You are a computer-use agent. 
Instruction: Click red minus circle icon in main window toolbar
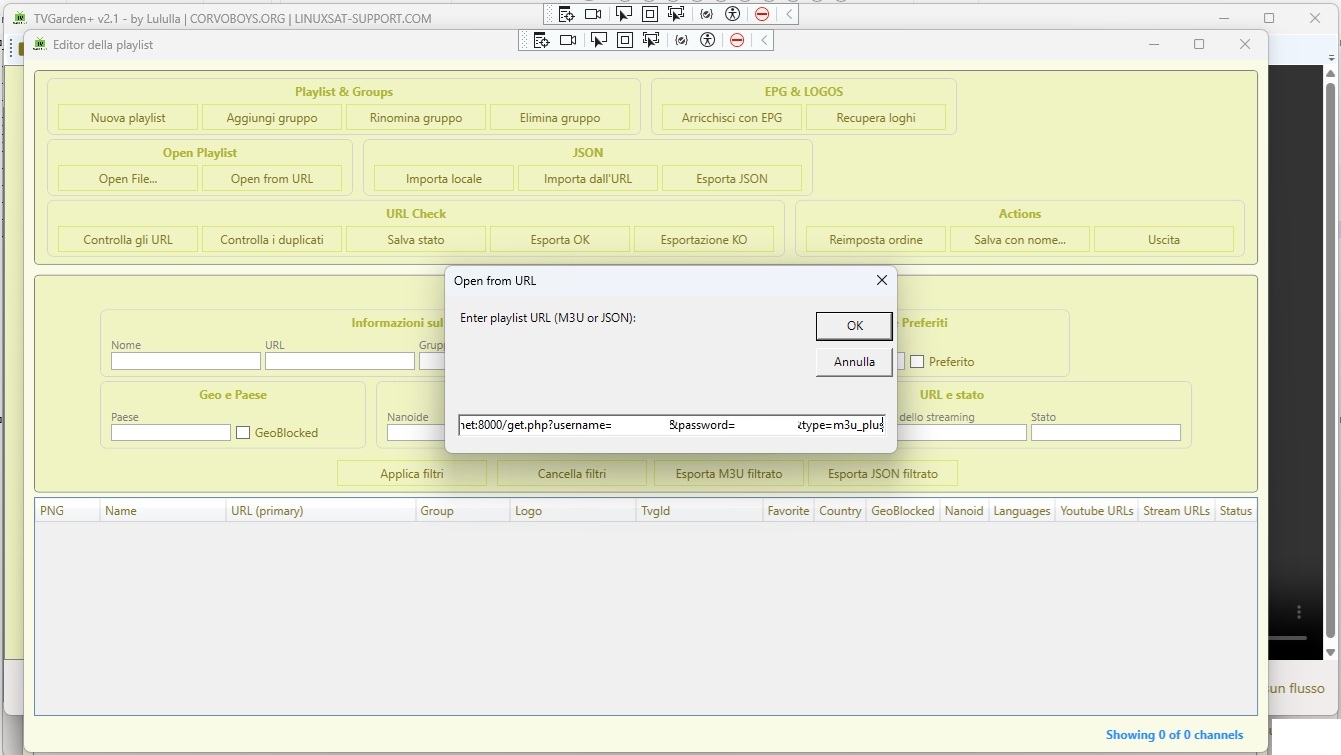pos(762,14)
